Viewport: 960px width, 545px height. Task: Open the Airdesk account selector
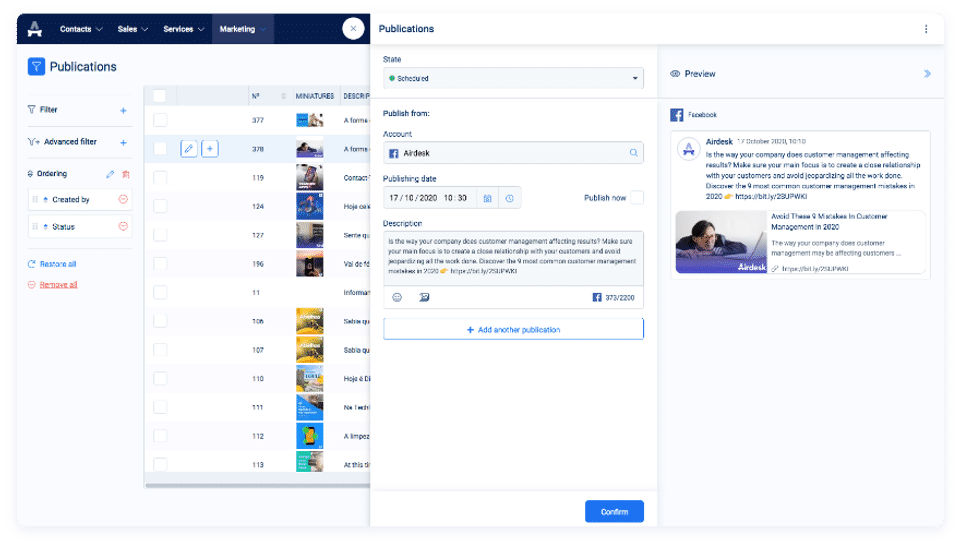(513, 152)
